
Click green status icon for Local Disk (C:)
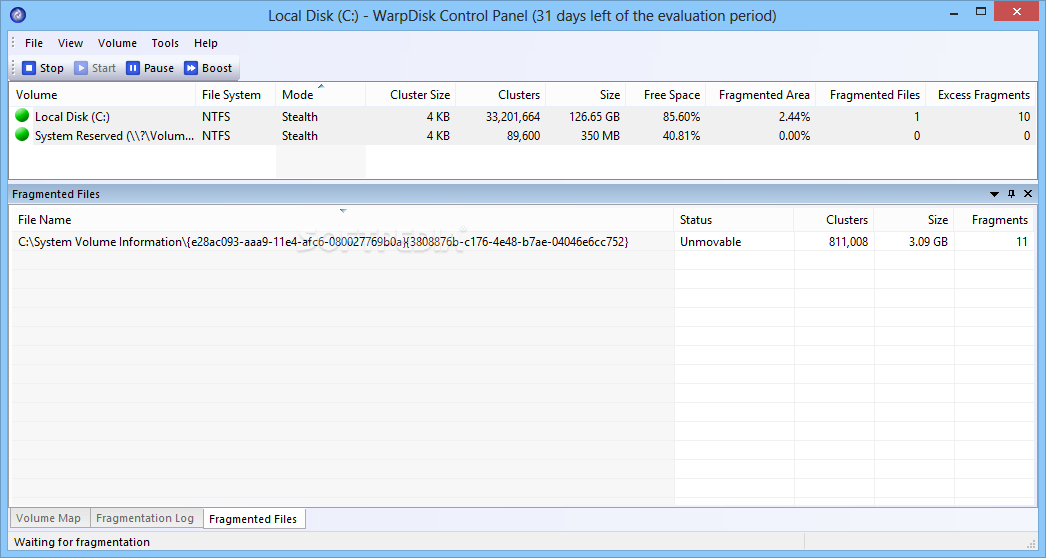tap(22, 115)
